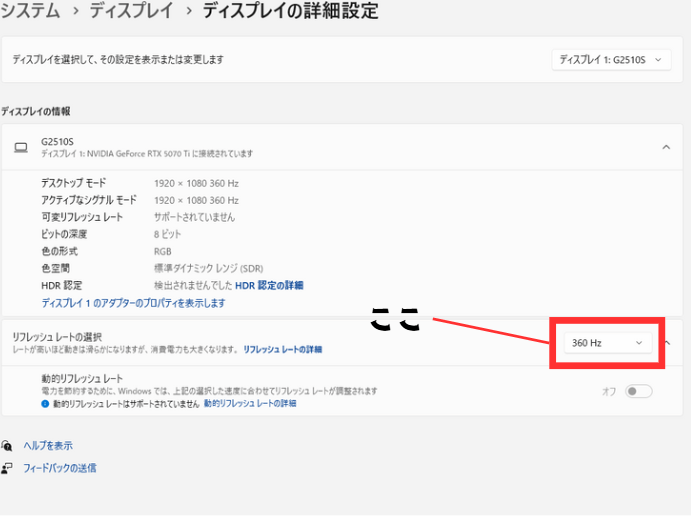Open the 360 Hz refresh rate dropdown
This screenshot has width=691, height=516.
[x=608, y=343]
